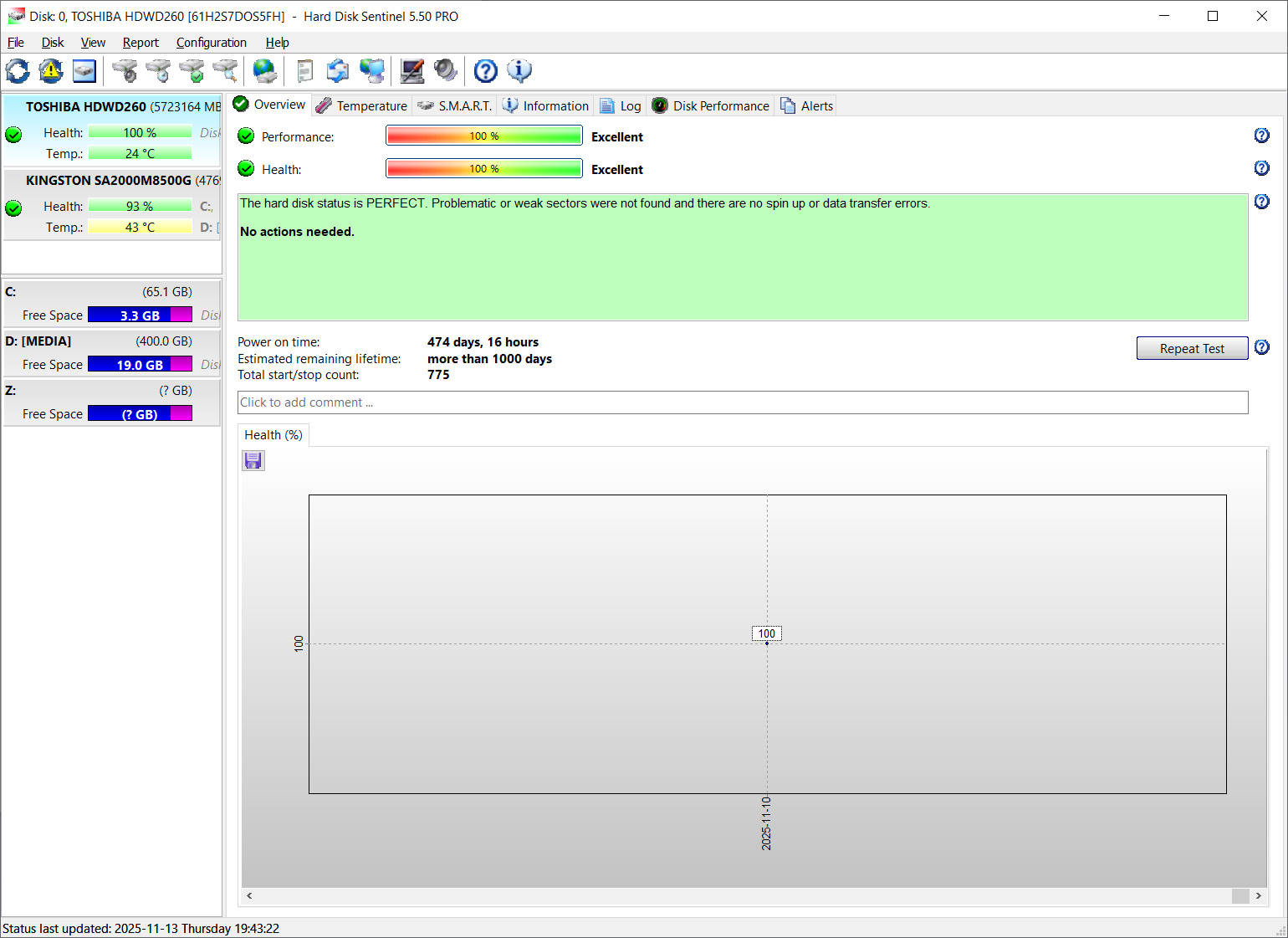
Task: Click the blue question mark Help toolbar icon
Action: click(x=485, y=71)
